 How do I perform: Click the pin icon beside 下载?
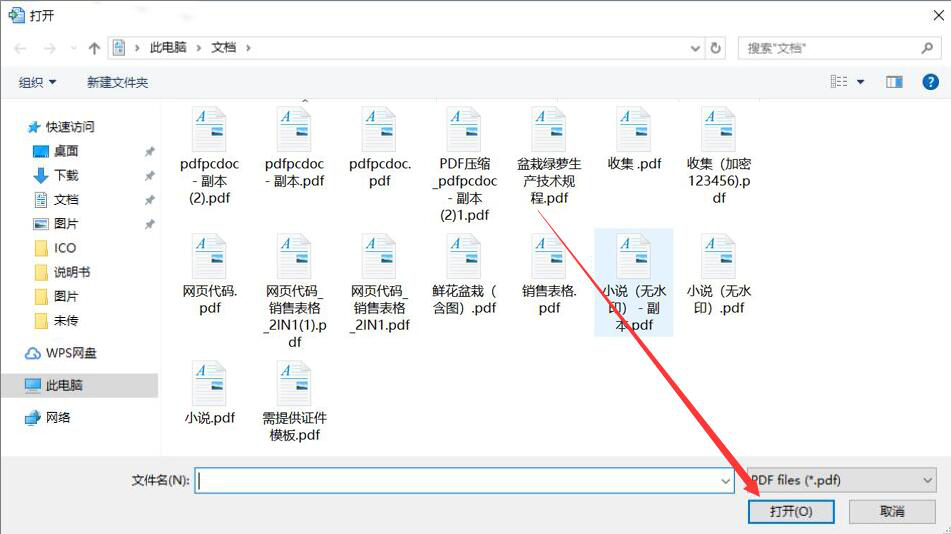click(149, 176)
